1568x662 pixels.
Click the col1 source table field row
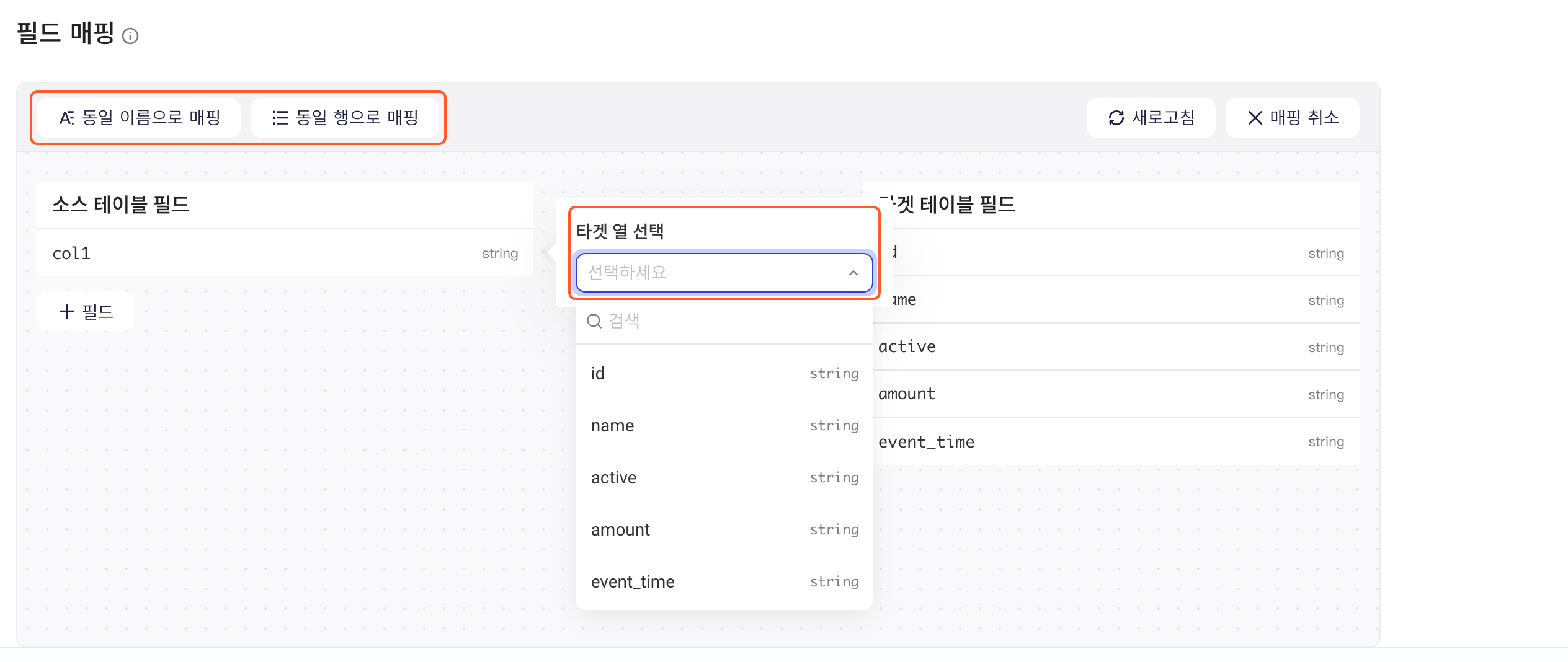pos(285,253)
